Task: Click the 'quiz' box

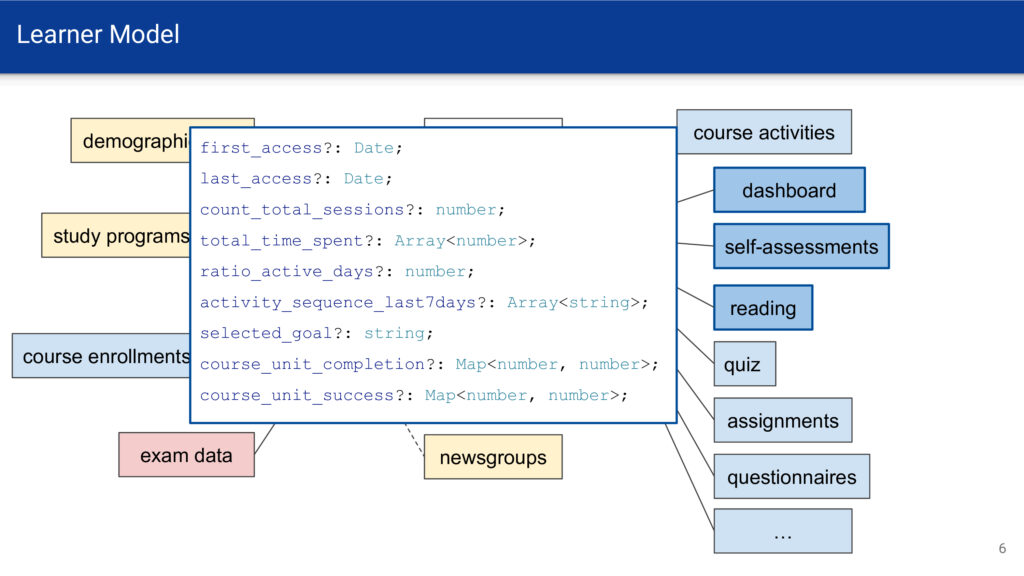Action: [x=744, y=364]
